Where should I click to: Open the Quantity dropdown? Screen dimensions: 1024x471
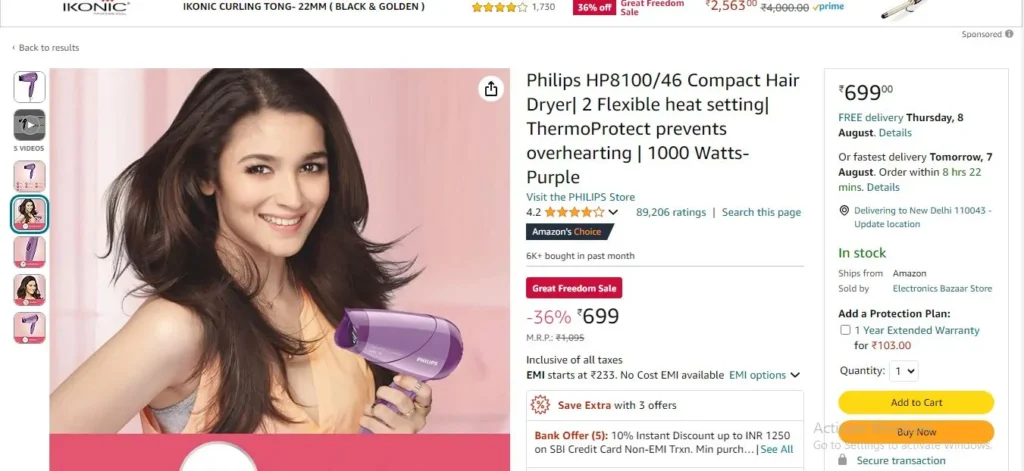[904, 371]
